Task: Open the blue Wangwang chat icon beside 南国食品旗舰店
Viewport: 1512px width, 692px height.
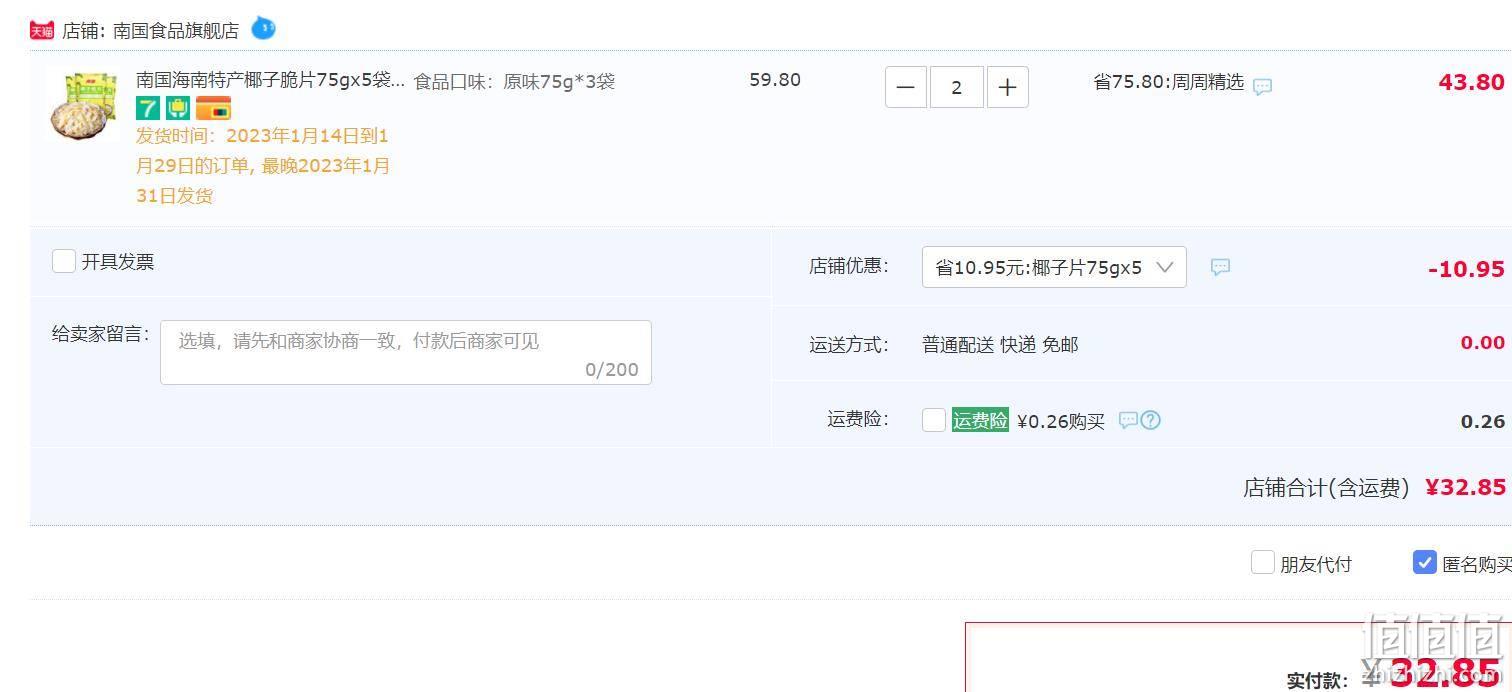Action: 263,28
